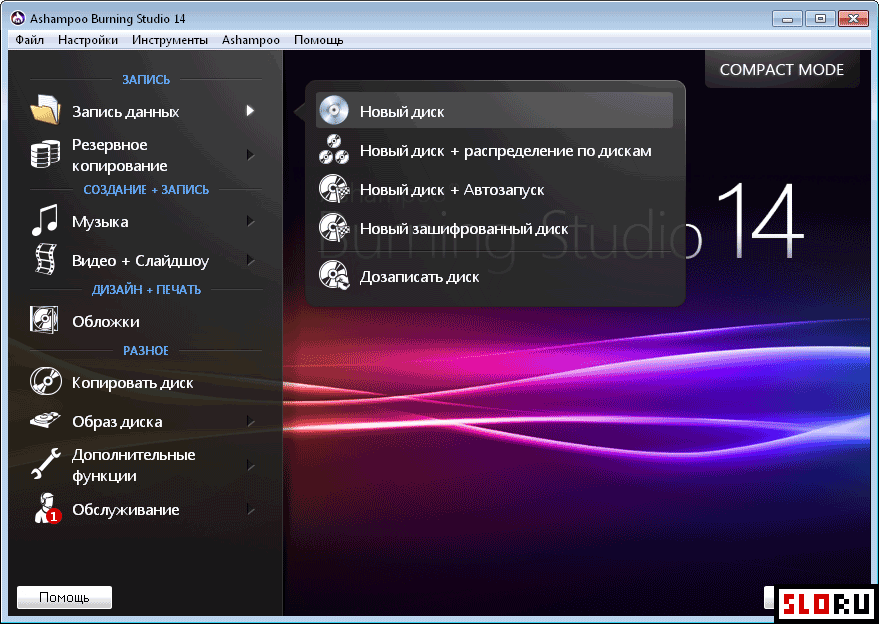Screen dimensions: 879x624
Task: Click the technician icon for Обслуживание
Action: (x=47, y=509)
